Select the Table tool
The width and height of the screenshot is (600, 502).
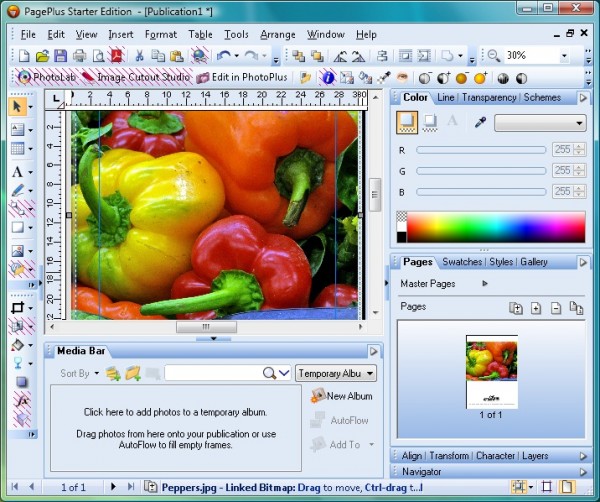(x=17, y=148)
